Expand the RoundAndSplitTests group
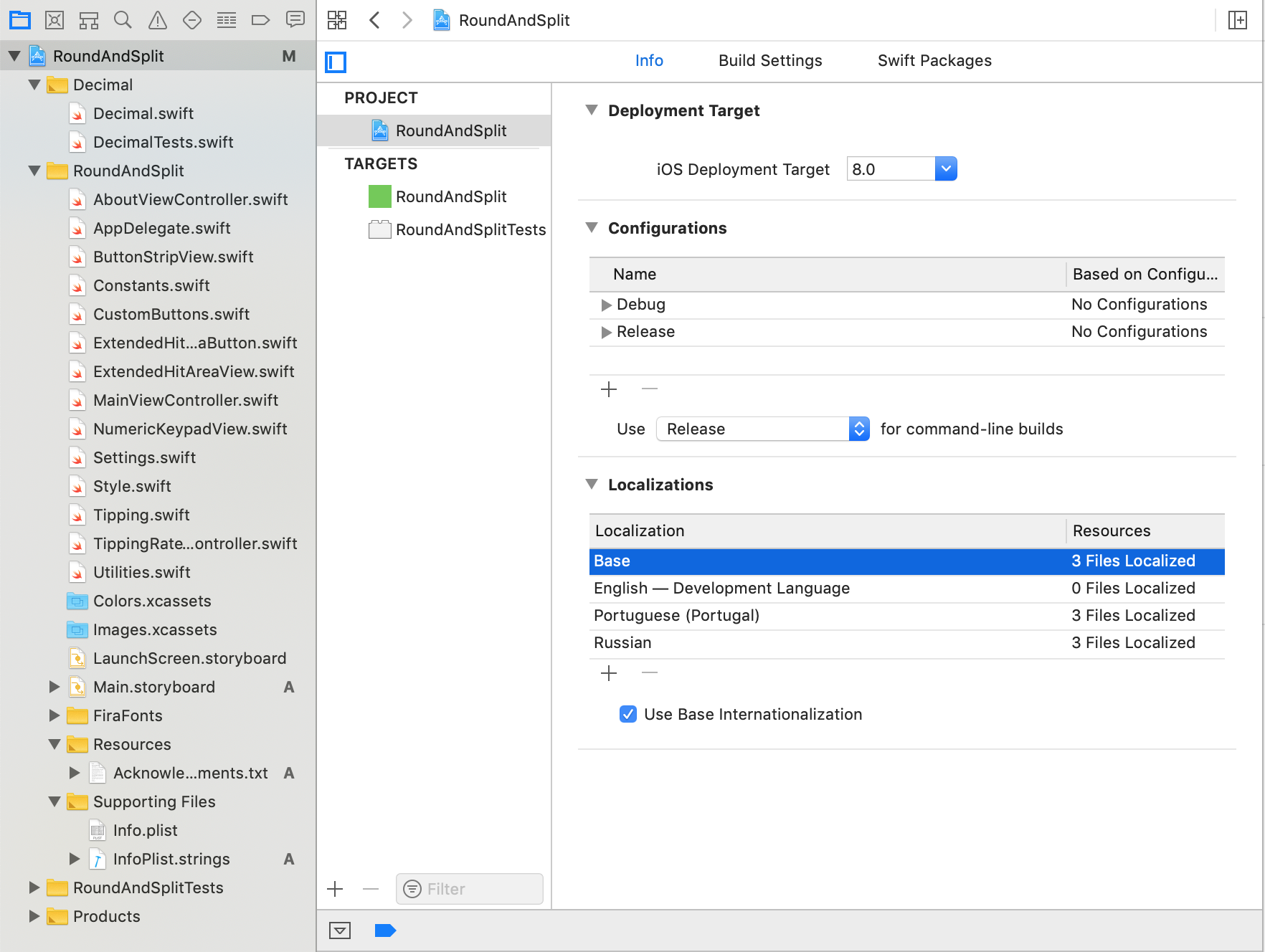This screenshot has height=952, width=1265. coord(34,887)
